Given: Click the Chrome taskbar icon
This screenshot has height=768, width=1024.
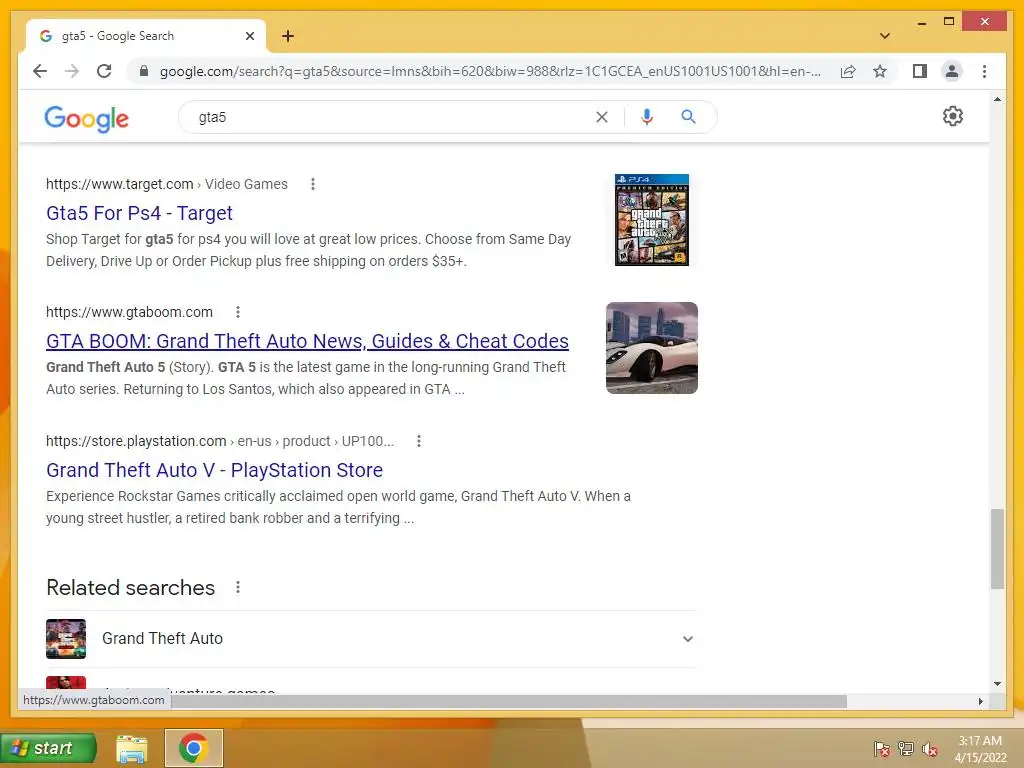Looking at the screenshot, I should [x=193, y=748].
